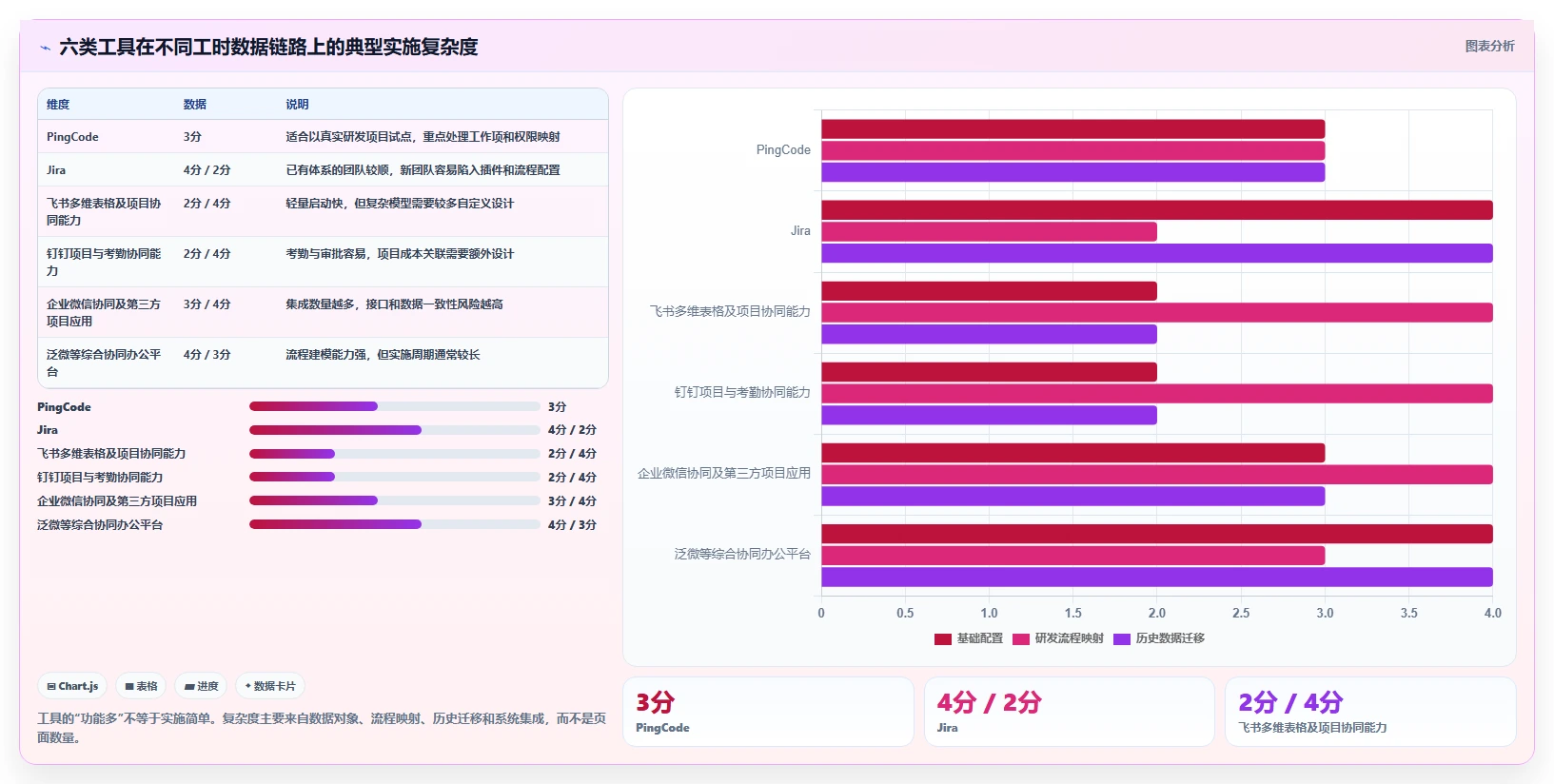Click Jira 历史数据迁移 purple bar
The height and width of the screenshot is (784, 1554).
(x=1156, y=253)
